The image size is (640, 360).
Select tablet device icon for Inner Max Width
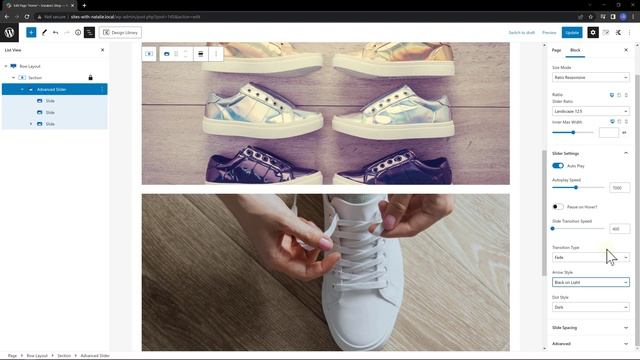click(620, 122)
